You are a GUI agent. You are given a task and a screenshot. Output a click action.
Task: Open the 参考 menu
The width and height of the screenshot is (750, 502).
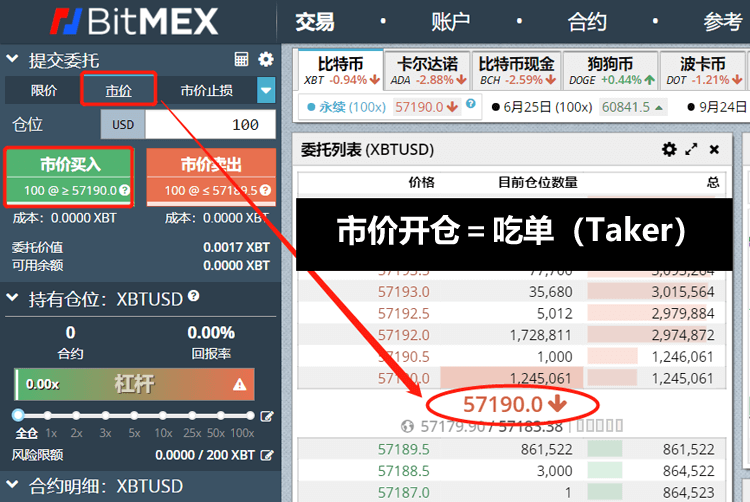723,22
